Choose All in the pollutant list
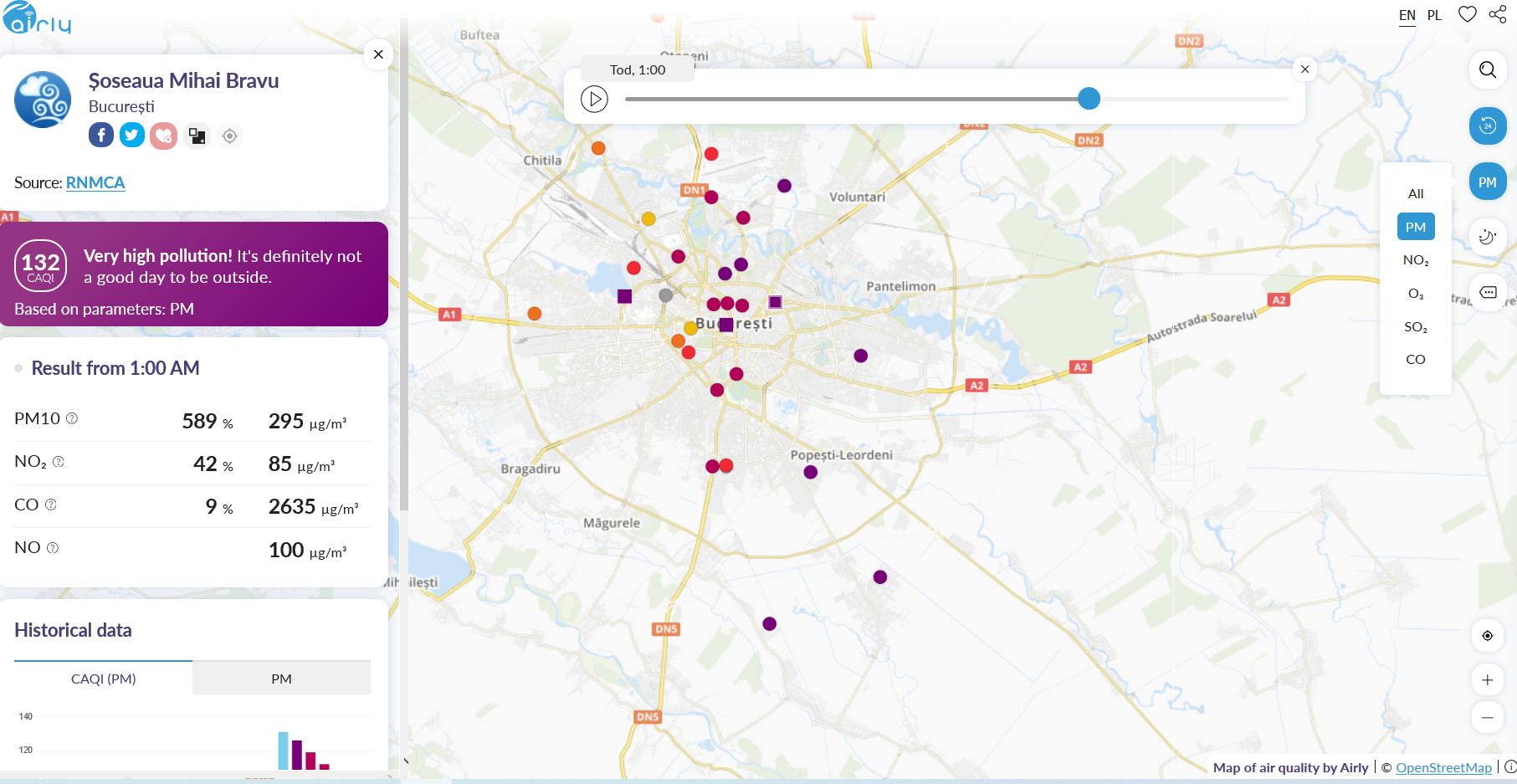Screen dimensions: 1517x784 click(x=1415, y=193)
